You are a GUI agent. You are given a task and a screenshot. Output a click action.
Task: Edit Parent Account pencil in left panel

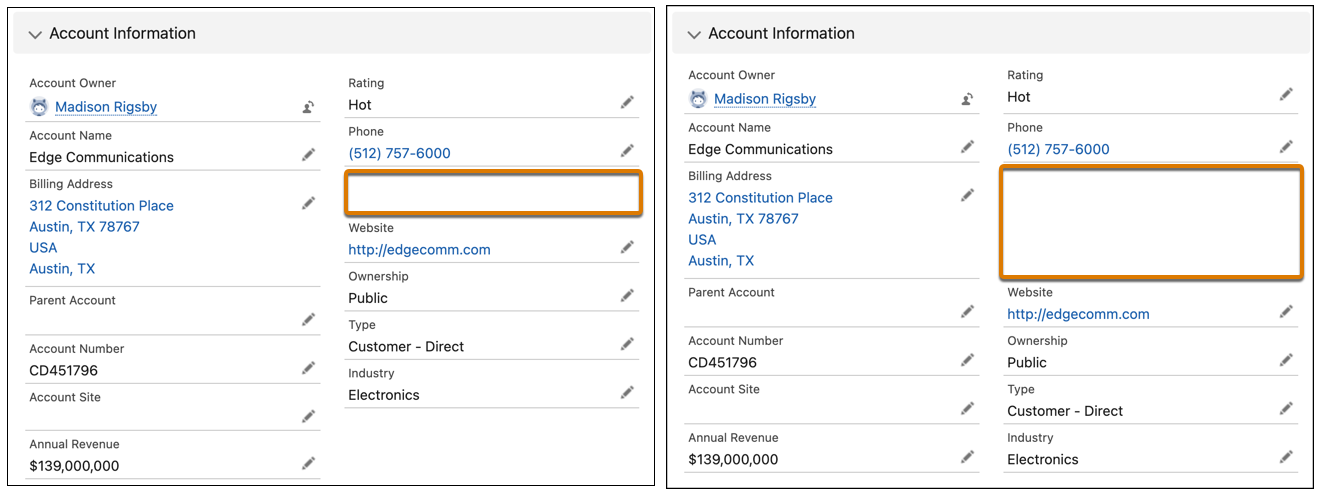[x=309, y=320]
